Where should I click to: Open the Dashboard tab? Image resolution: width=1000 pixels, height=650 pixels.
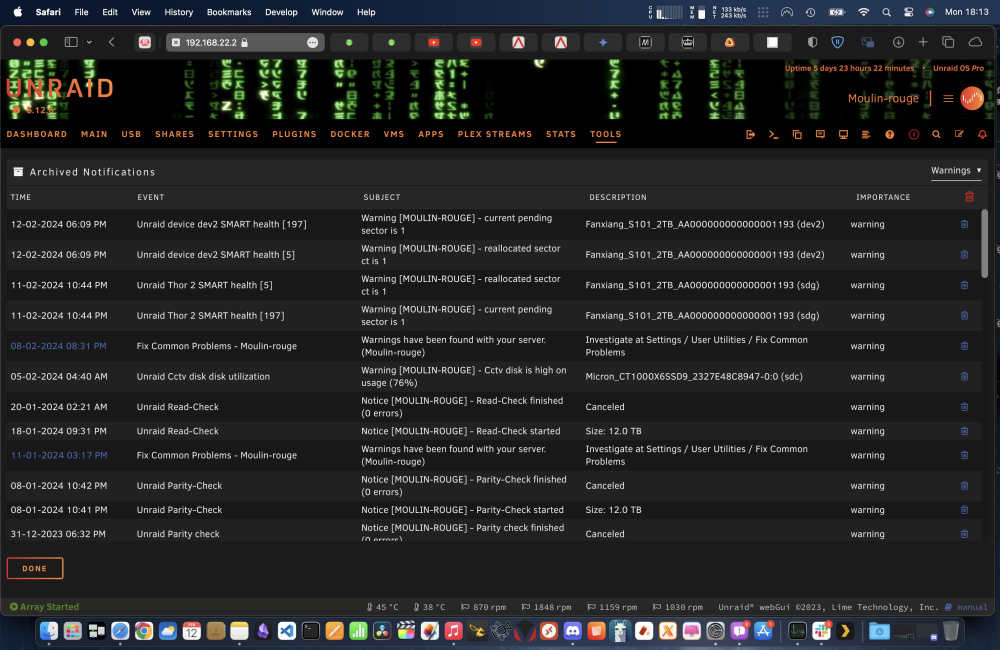pos(37,134)
